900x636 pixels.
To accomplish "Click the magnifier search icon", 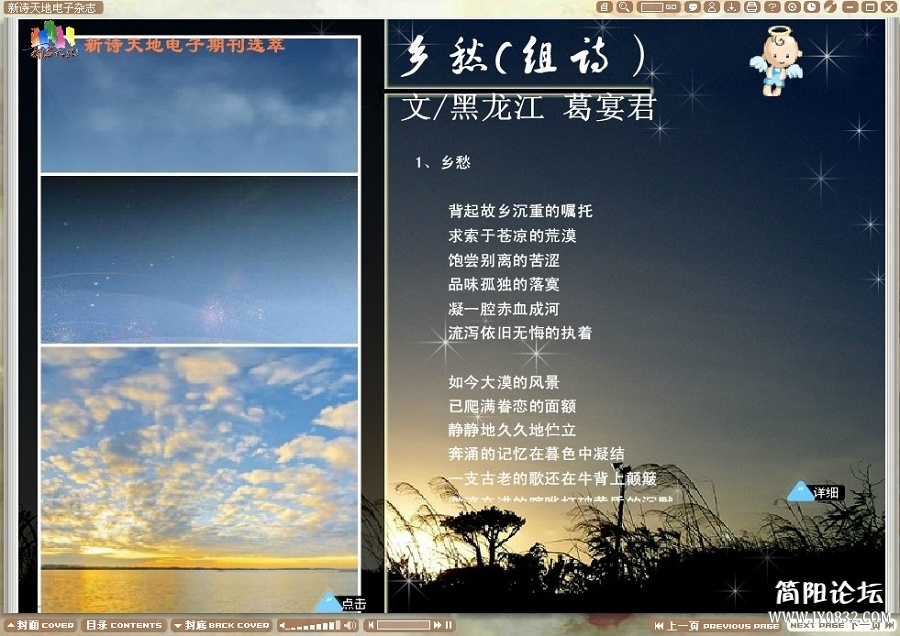I will pos(624,7).
